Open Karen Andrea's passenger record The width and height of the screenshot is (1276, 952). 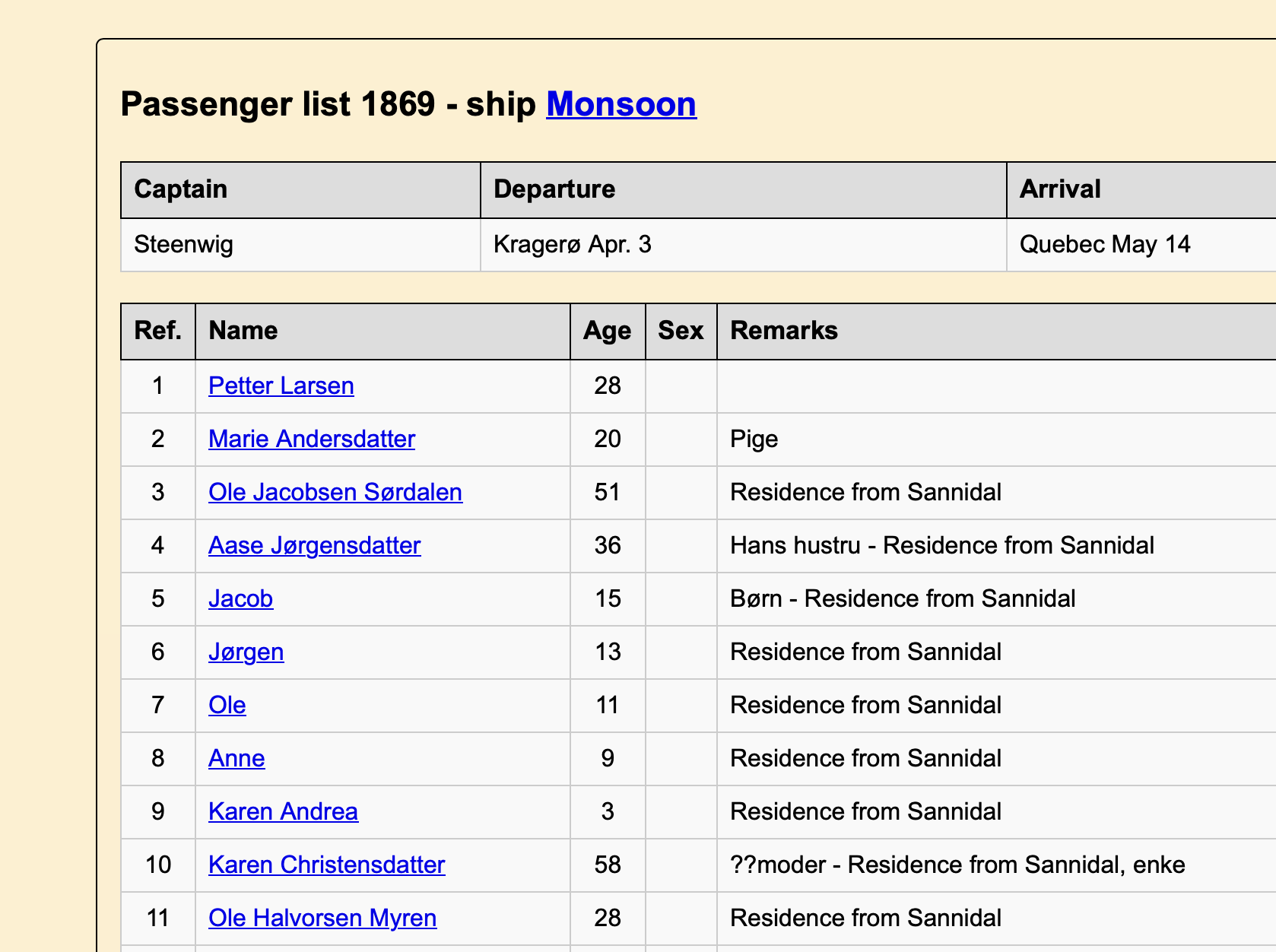283,811
